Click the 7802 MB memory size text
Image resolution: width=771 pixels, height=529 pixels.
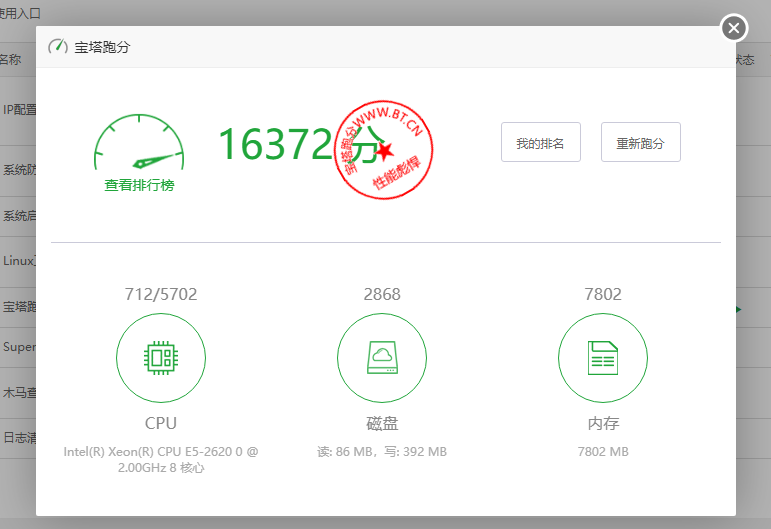click(x=603, y=451)
